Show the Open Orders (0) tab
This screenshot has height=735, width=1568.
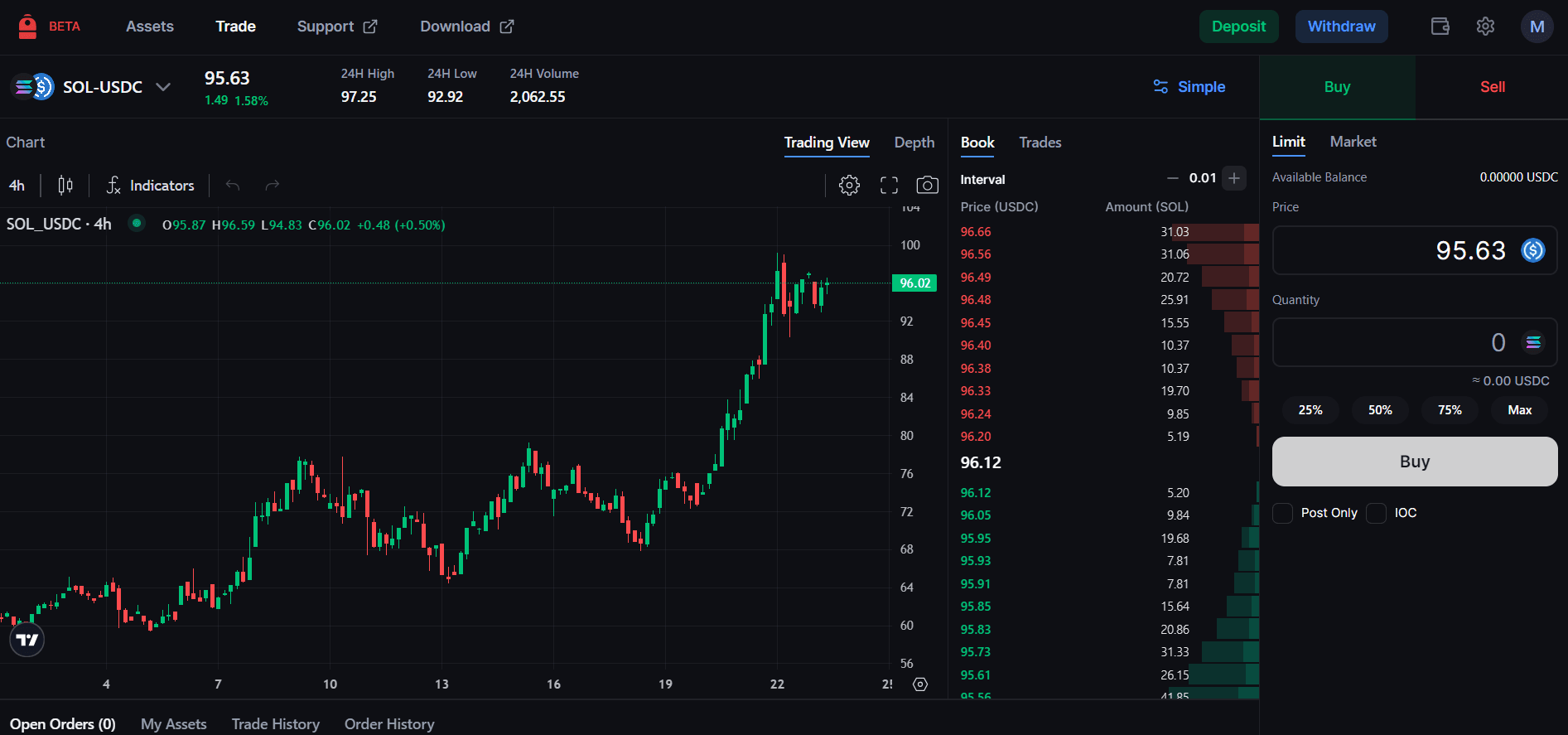pos(63,724)
